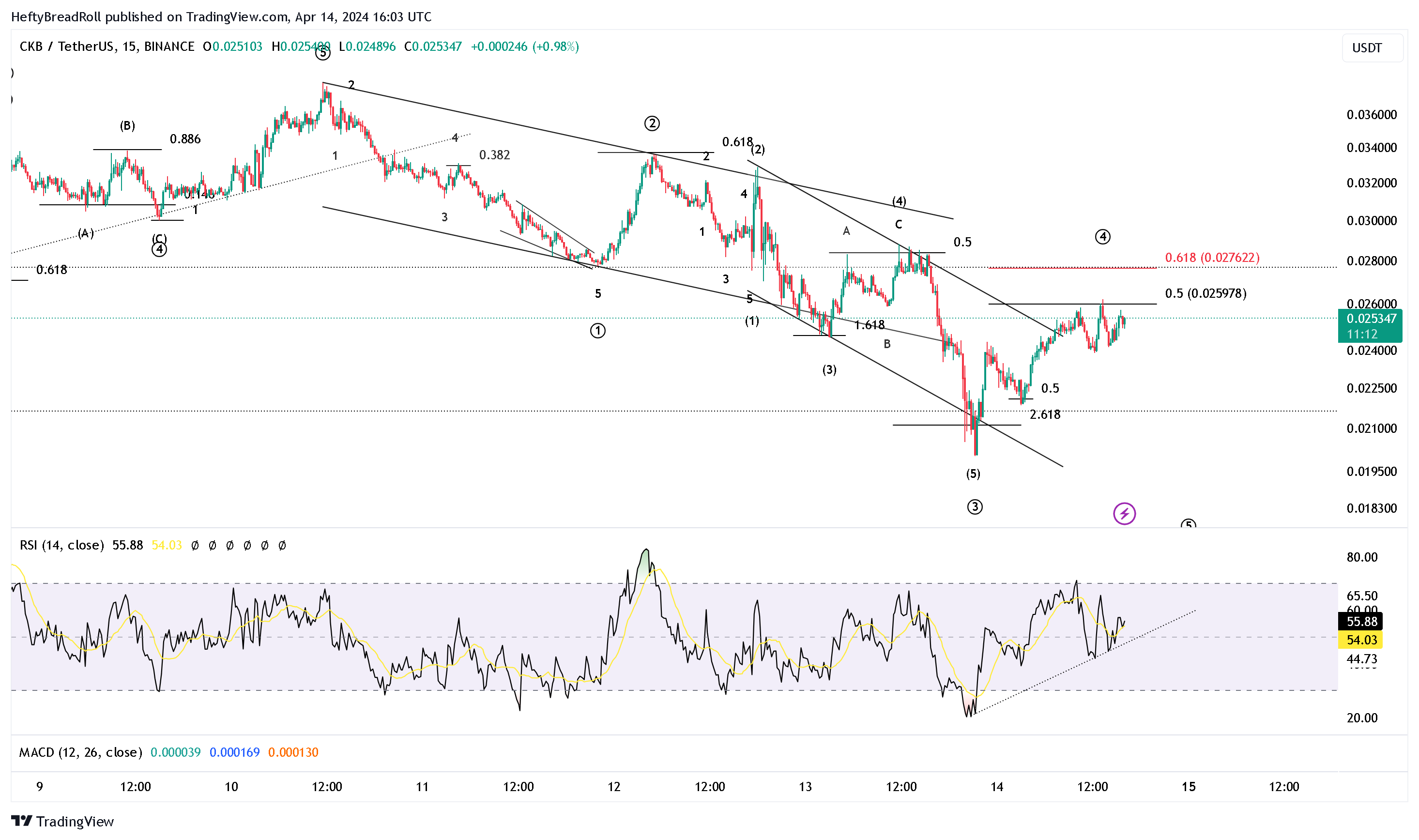Click the 2.618 extension label
The width and height of the screenshot is (1419, 840).
tap(1045, 415)
